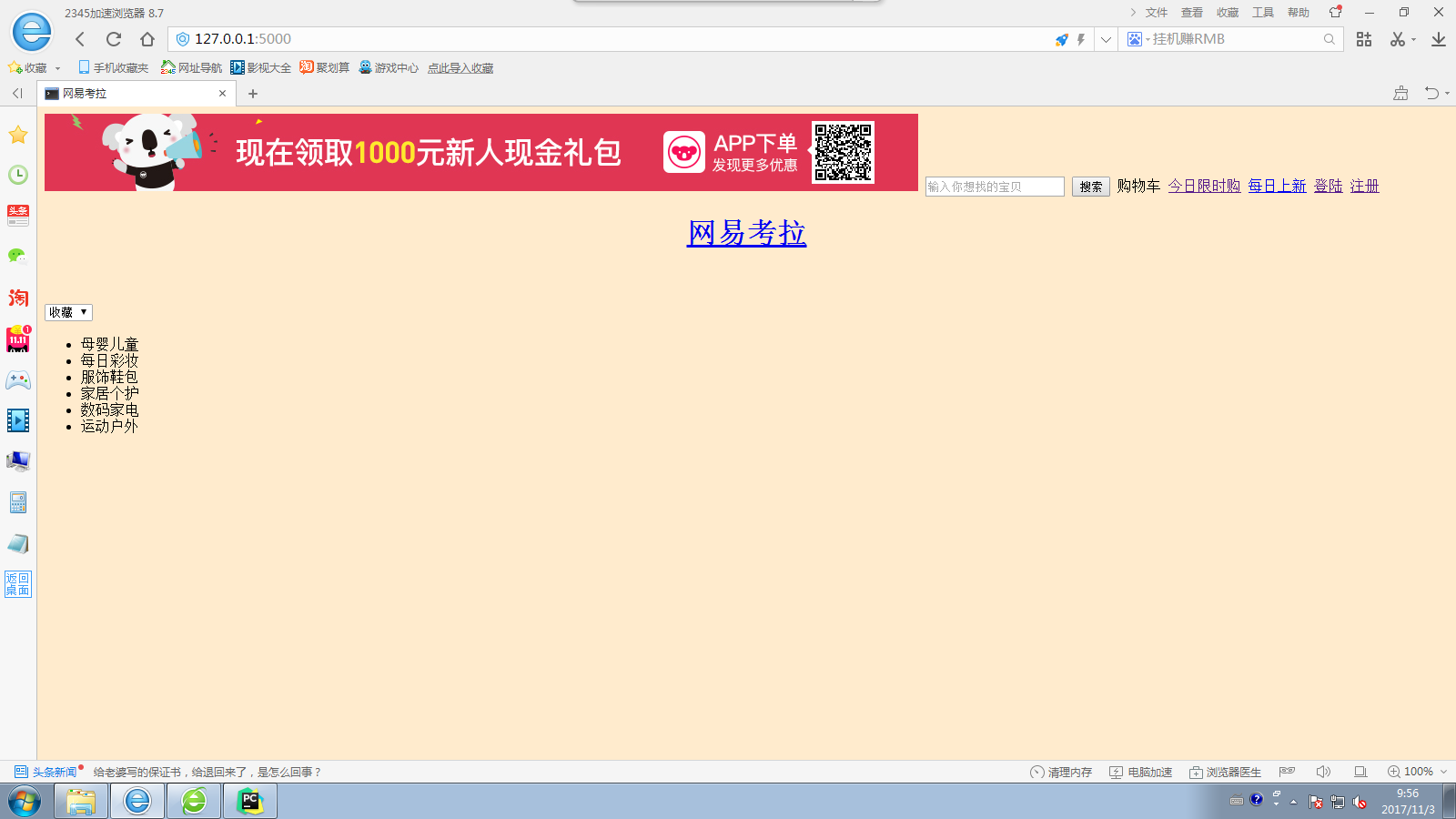The width and height of the screenshot is (1456, 819).
Task: Open PyCharm from the taskbar
Action: pos(249,801)
